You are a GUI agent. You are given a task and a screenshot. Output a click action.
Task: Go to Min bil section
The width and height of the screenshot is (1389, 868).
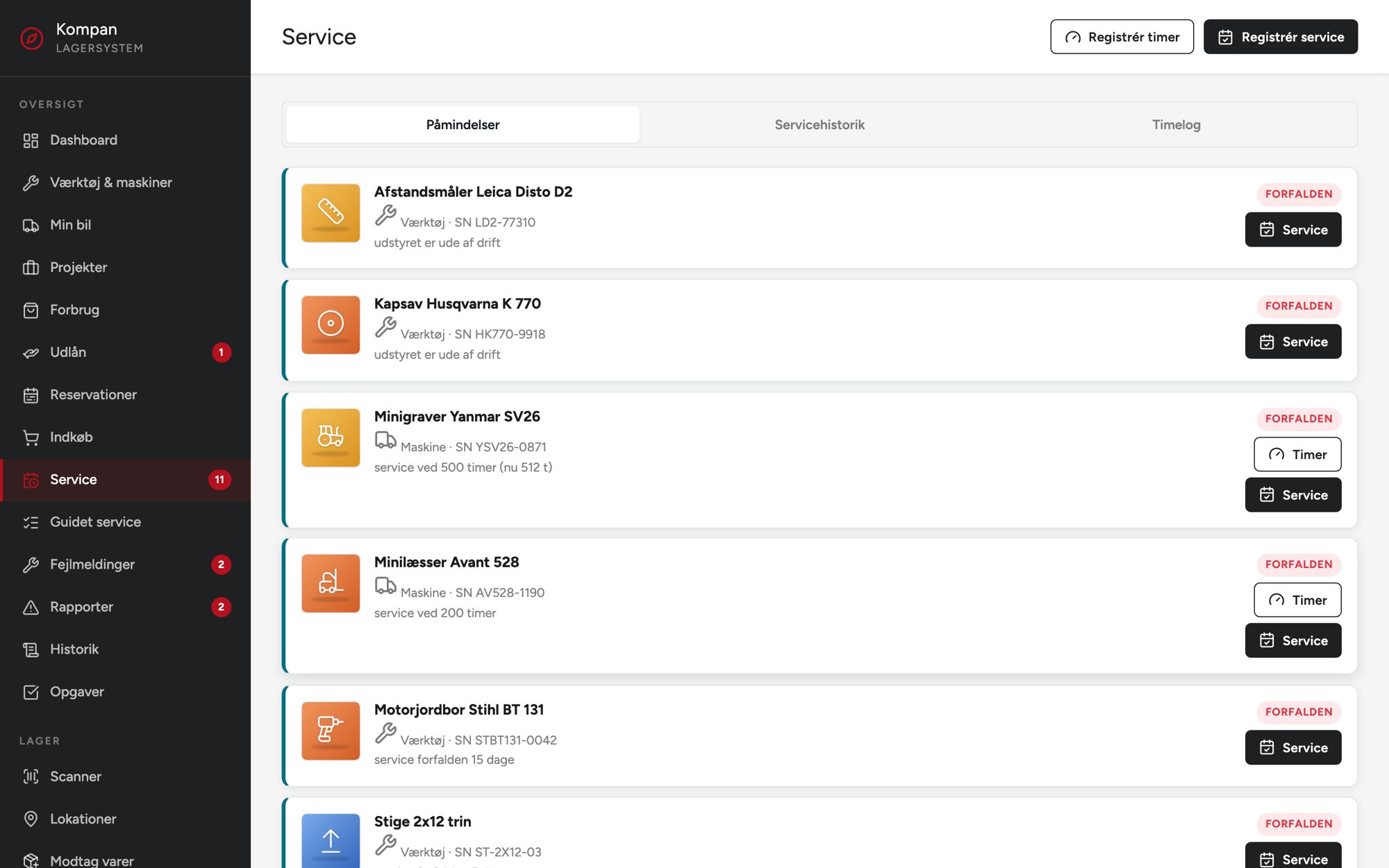[125, 225]
